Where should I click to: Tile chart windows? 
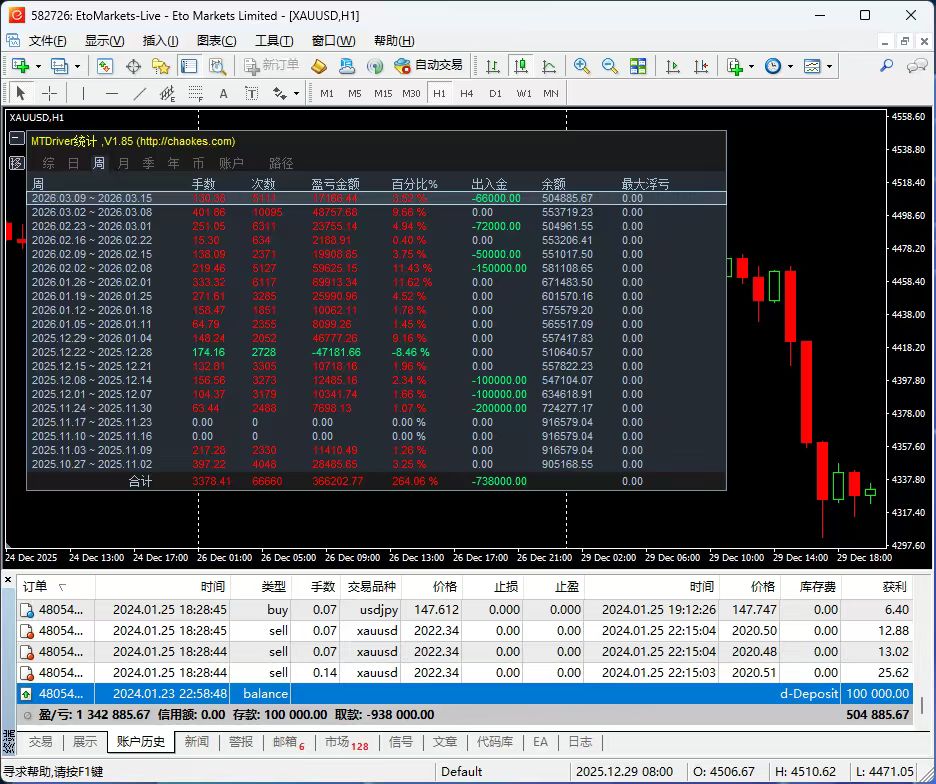point(638,66)
